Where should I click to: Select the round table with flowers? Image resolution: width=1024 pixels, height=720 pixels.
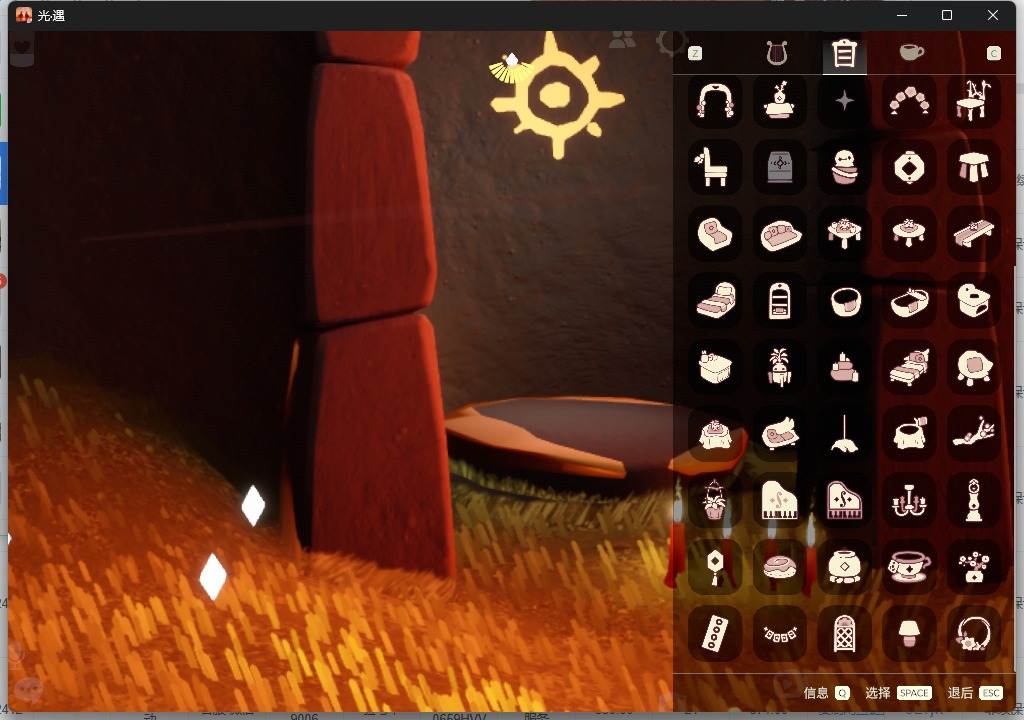coord(908,234)
